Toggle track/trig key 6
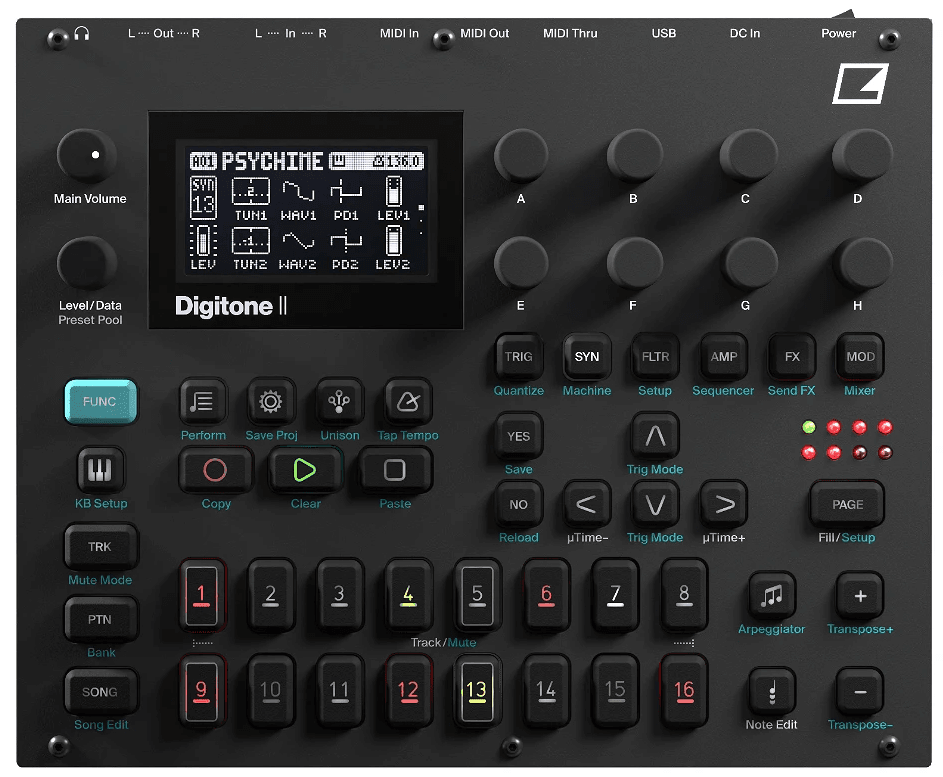 coord(546,595)
